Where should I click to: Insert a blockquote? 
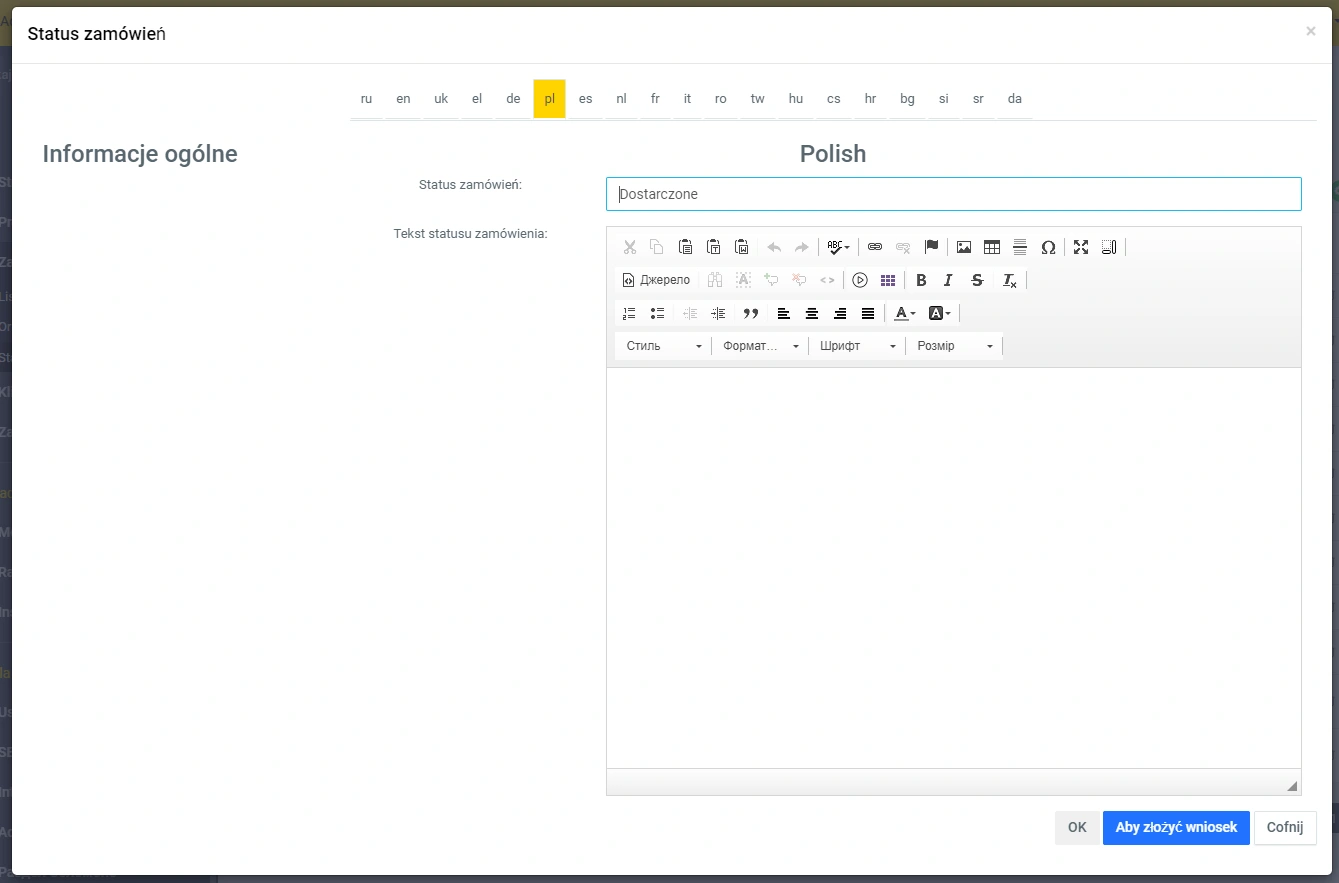[x=751, y=313]
